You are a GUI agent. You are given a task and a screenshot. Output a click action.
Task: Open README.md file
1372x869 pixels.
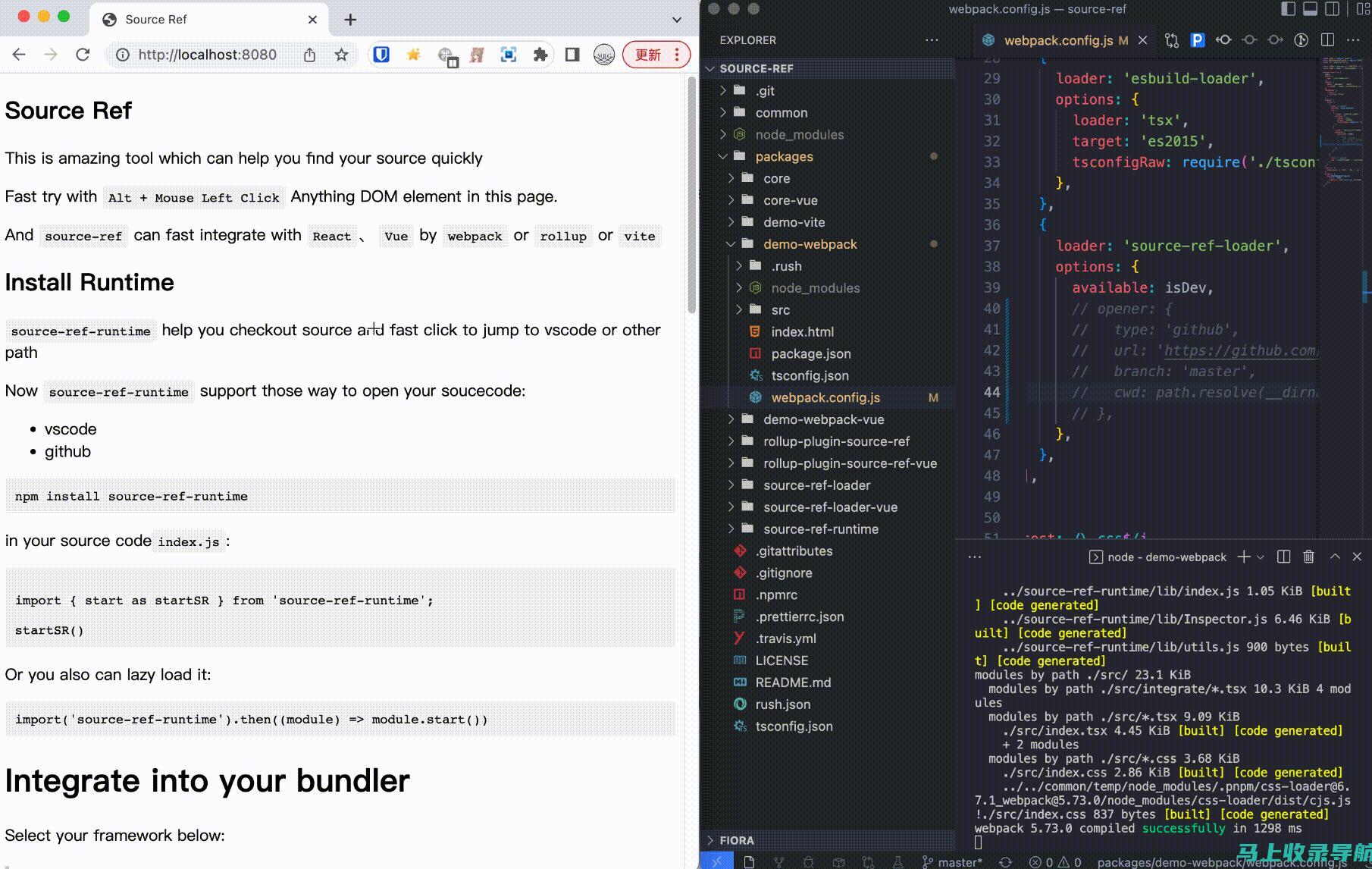[827, 682]
